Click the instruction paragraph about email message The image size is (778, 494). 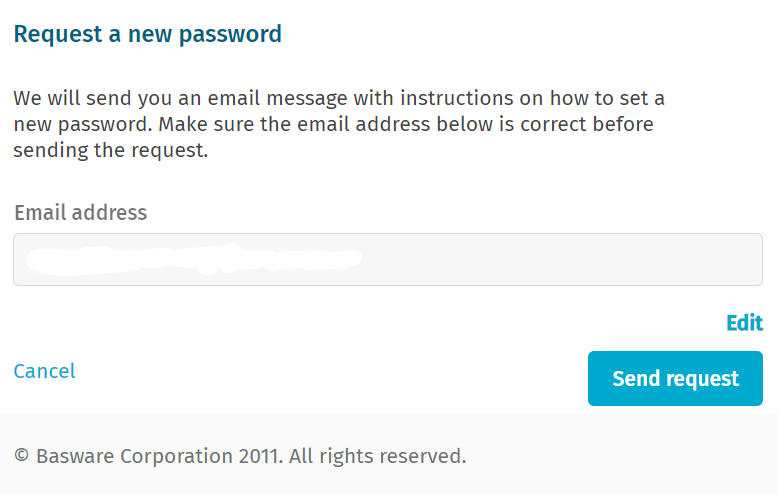(338, 125)
